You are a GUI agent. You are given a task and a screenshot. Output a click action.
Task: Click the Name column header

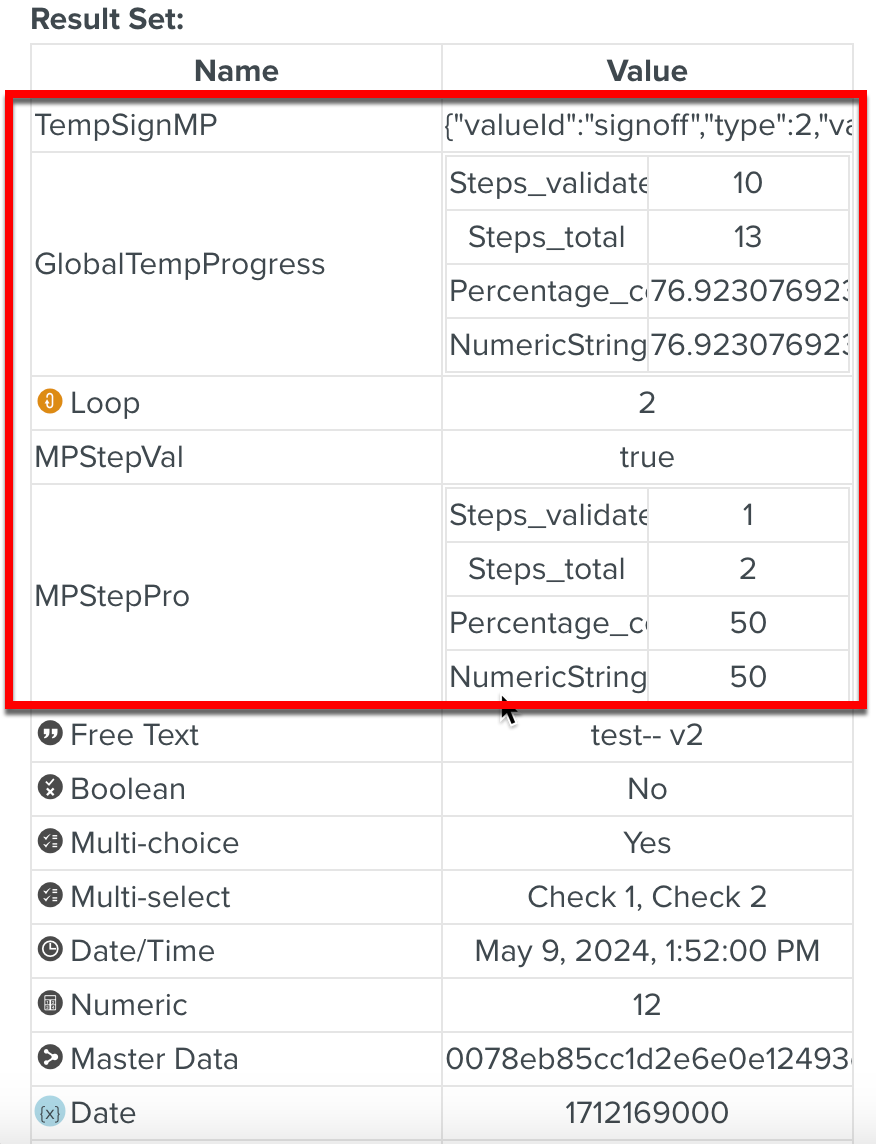[236, 71]
